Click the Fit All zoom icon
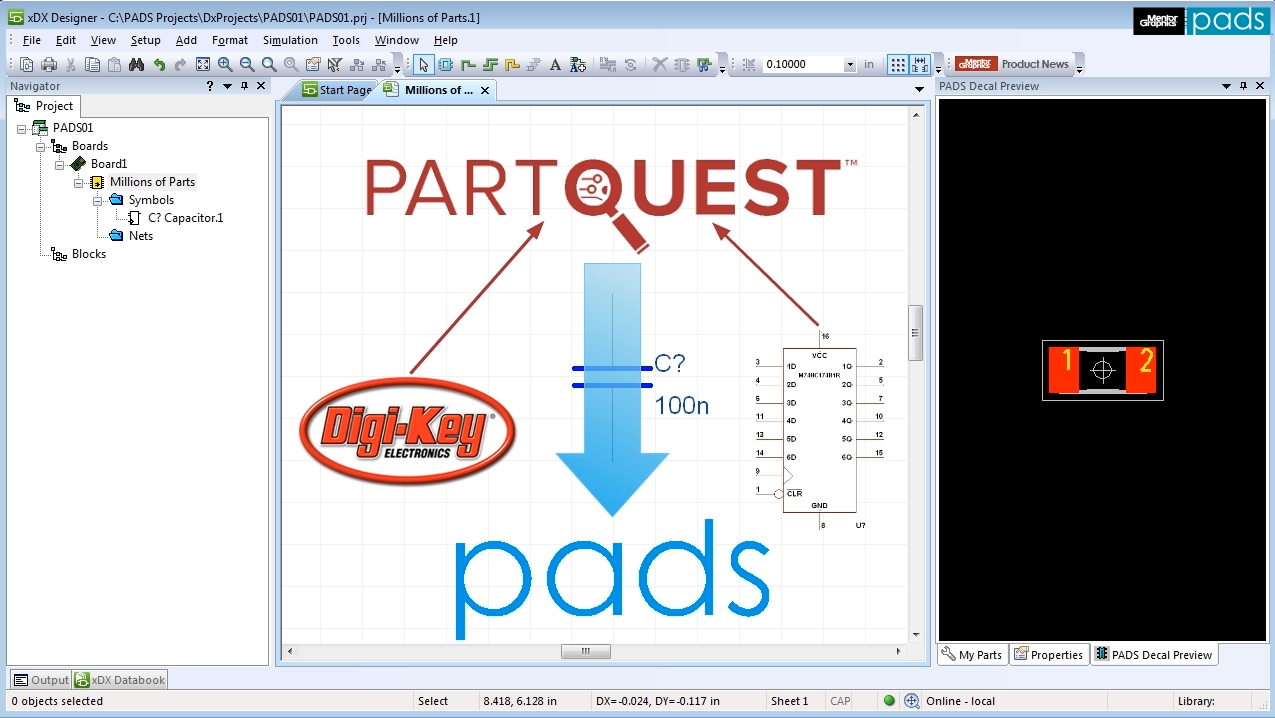This screenshot has width=1275, height=718. pos(203,65)
